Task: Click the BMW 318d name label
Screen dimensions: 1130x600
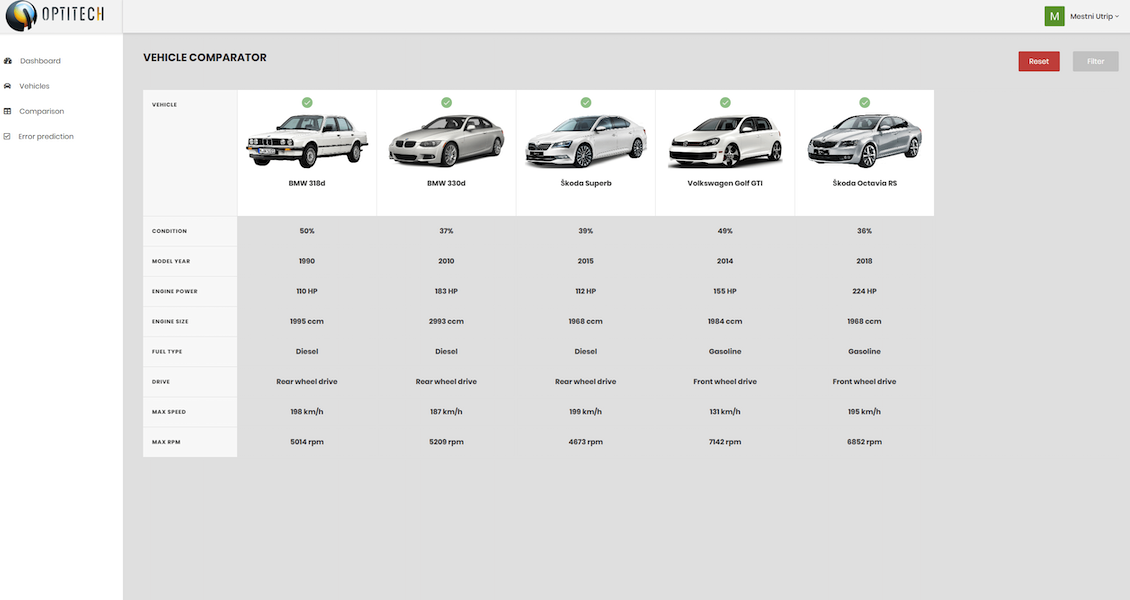Action: tap(307, 184)
